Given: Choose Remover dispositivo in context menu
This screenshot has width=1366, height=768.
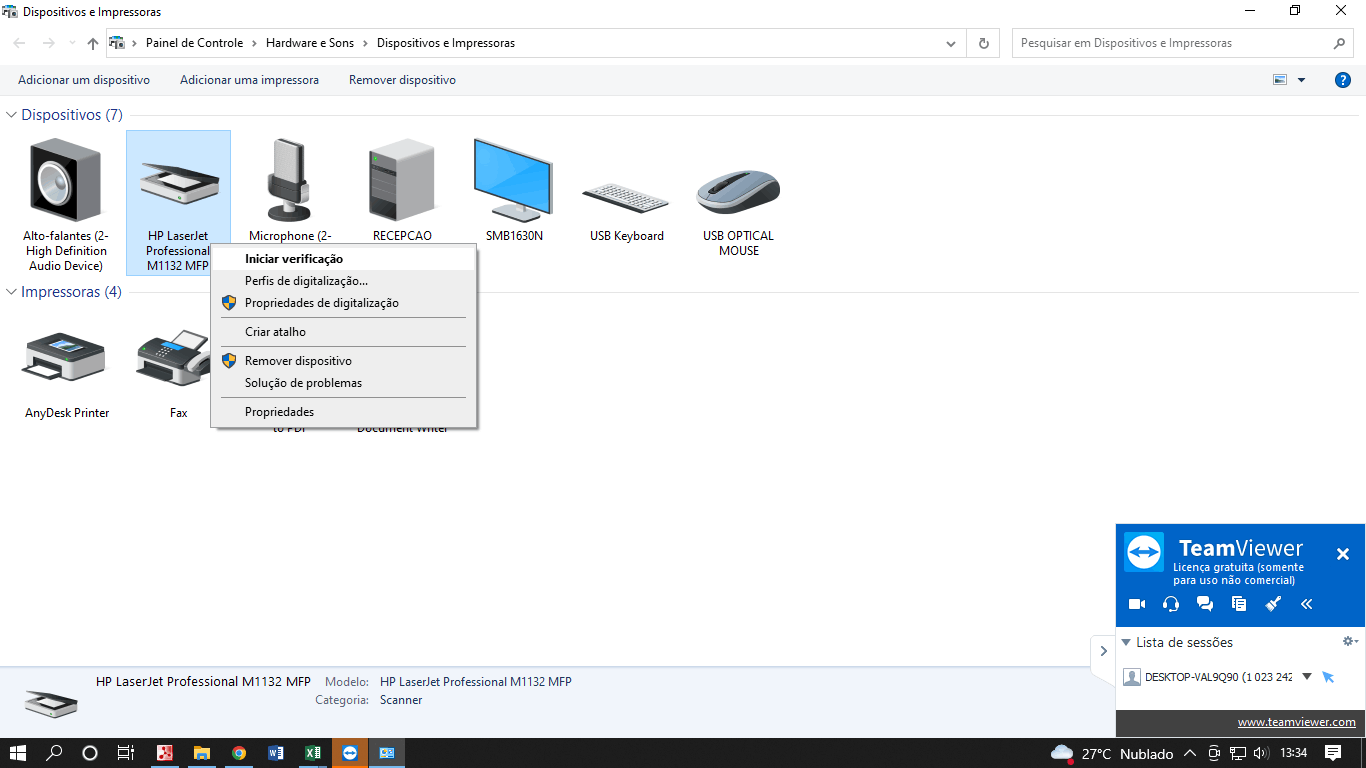Looking at the screenshot, I should coord(343,361).
